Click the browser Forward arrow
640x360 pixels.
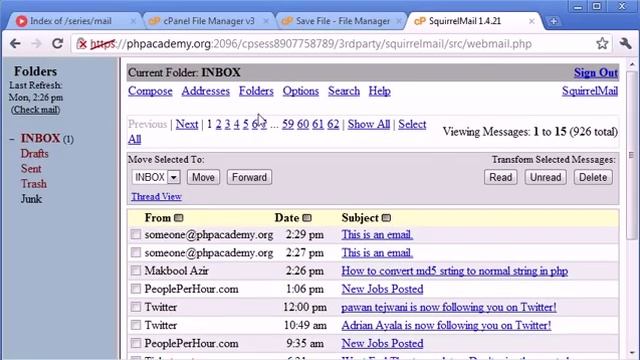(36, 44)
